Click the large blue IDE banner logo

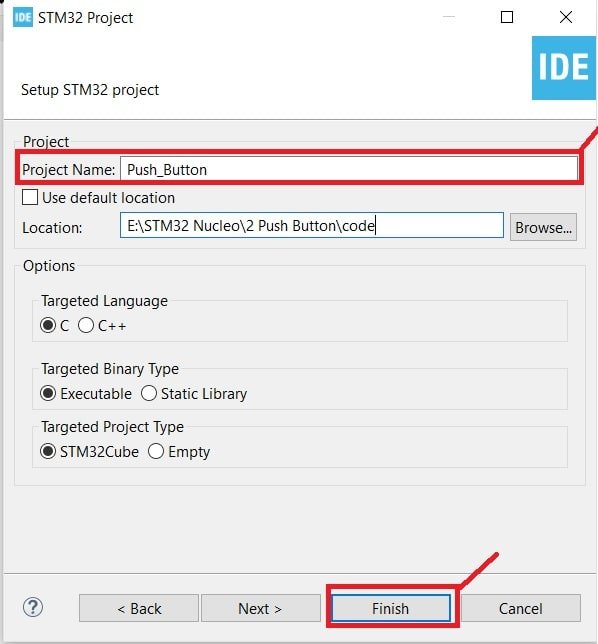pos(564,68)
